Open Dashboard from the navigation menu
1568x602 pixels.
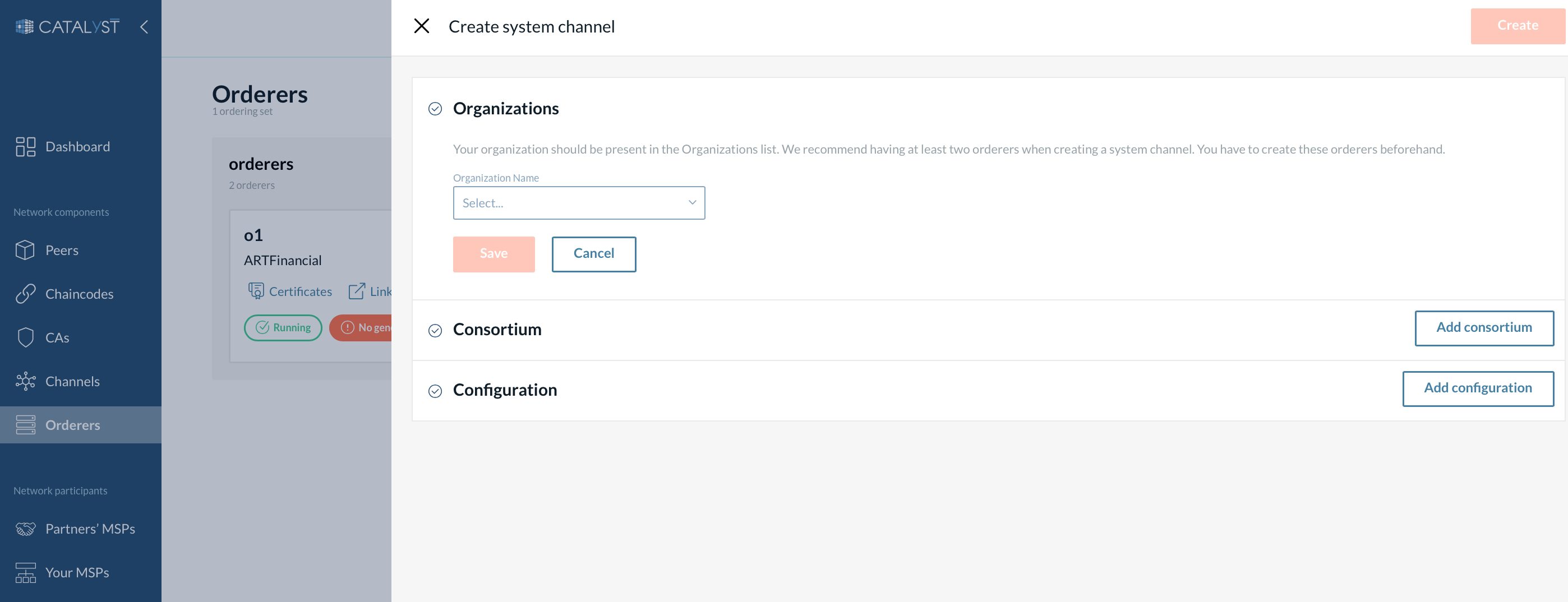[x=77, y=146]
